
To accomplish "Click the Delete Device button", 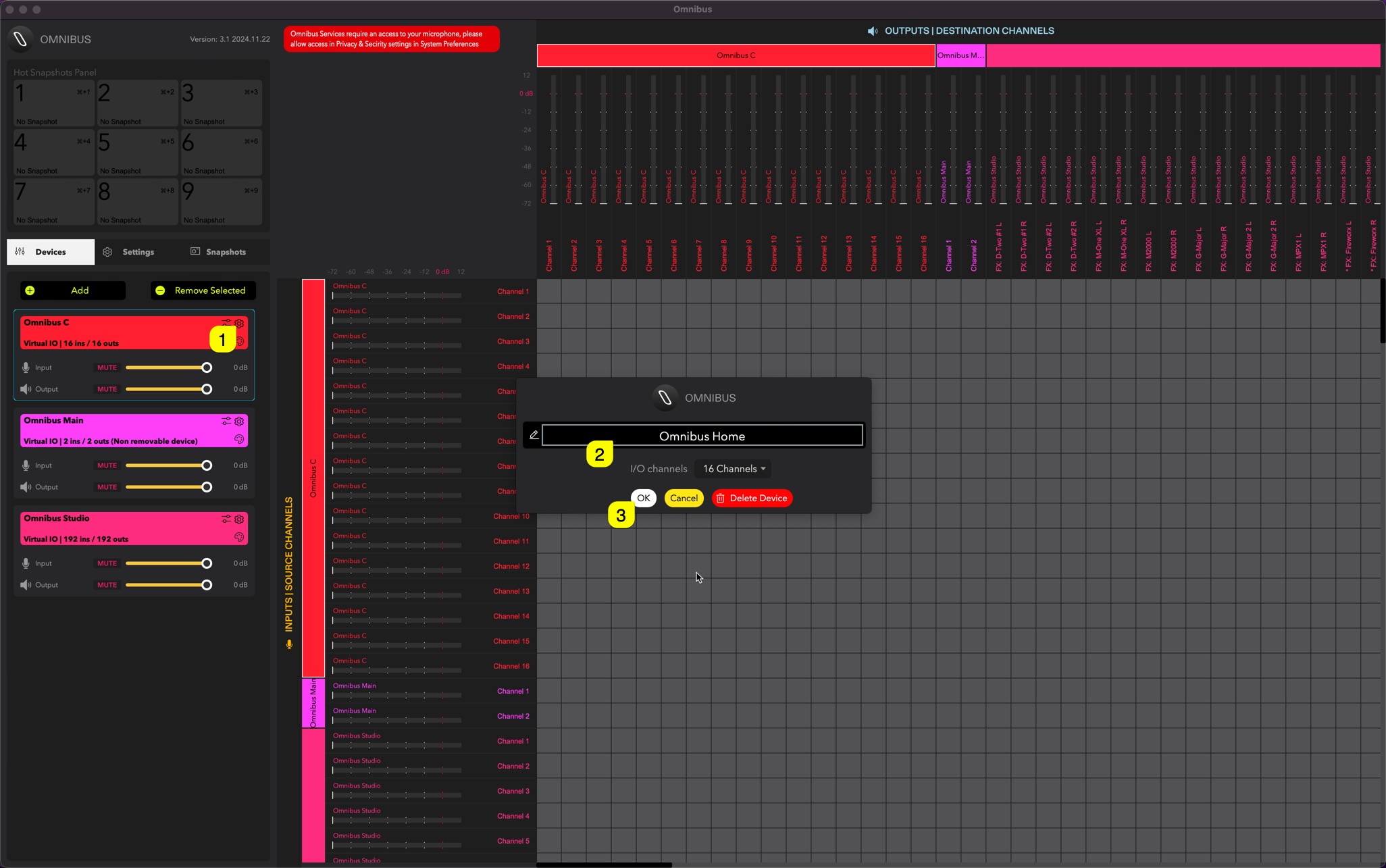I will [x=752, y=499].
